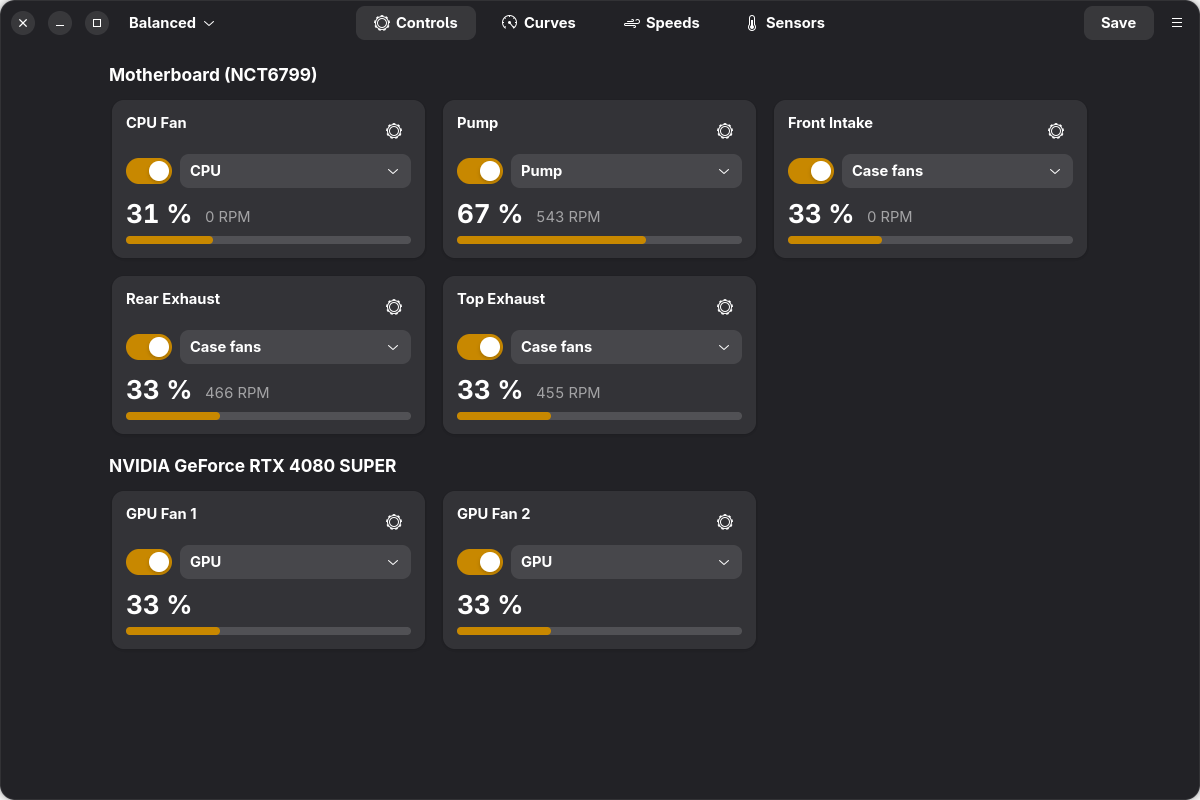Click the Top Exhaust speed bar
Viewport: 1200px width, 800px height.
coord(599,416)
